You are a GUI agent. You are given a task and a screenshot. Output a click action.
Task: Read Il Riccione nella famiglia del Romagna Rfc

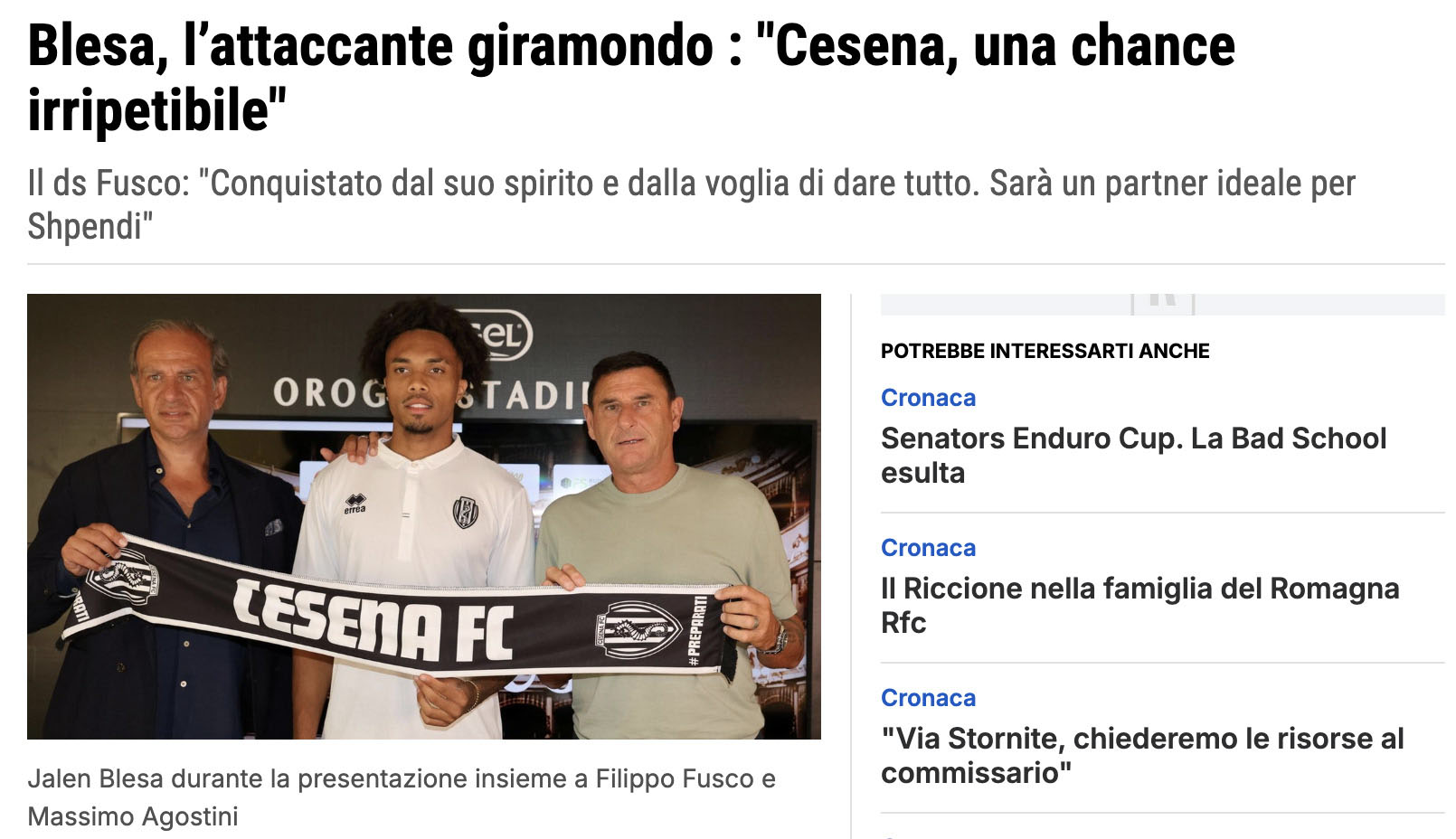(x=1139, y=605)
